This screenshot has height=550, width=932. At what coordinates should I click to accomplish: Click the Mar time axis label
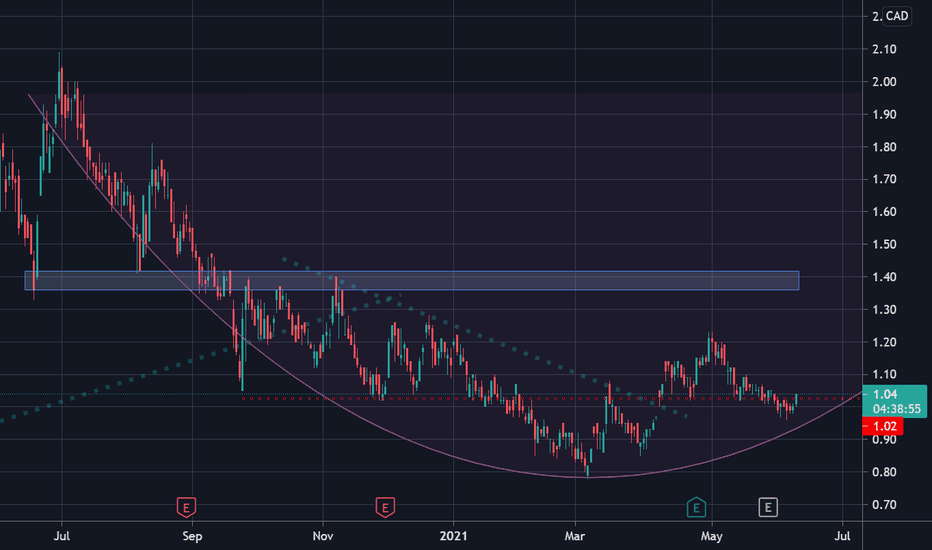[x=575, y=536]
